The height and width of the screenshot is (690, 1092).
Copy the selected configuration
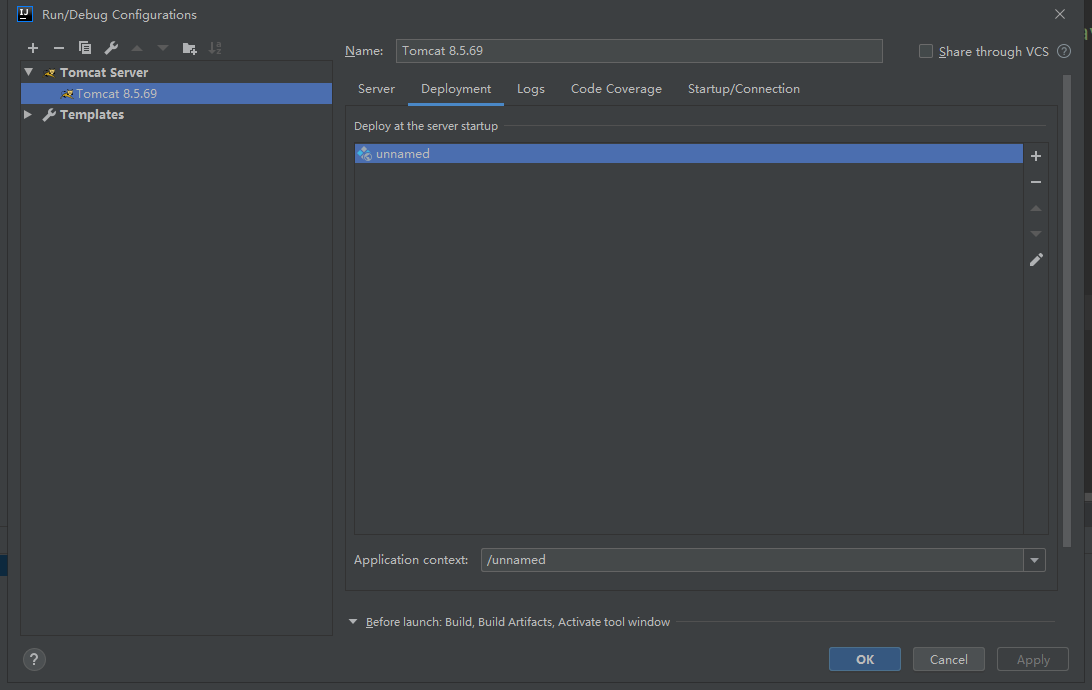pyautogui.click(x=85, y=48)
